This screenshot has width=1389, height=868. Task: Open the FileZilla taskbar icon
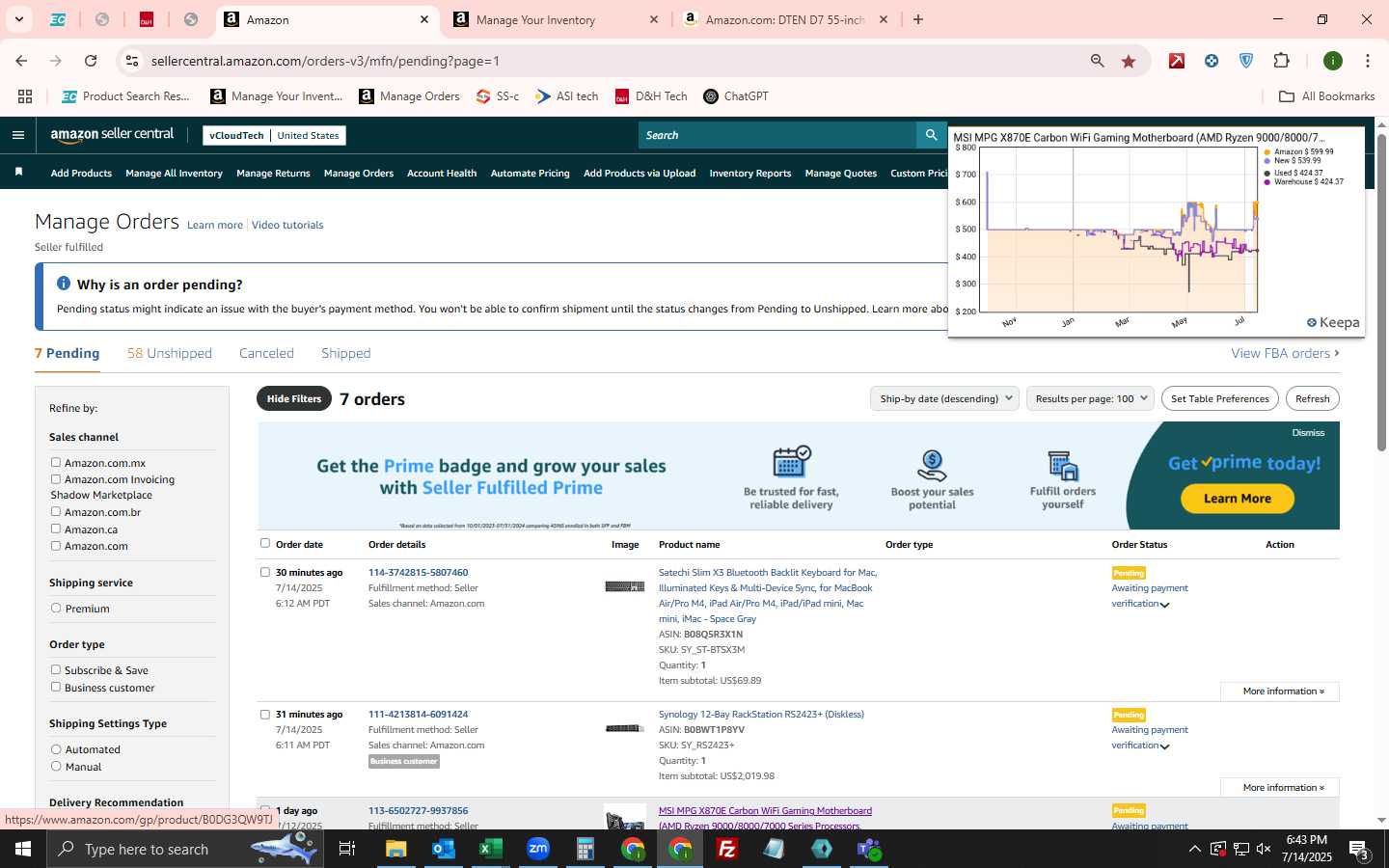[x=727, y=849]
